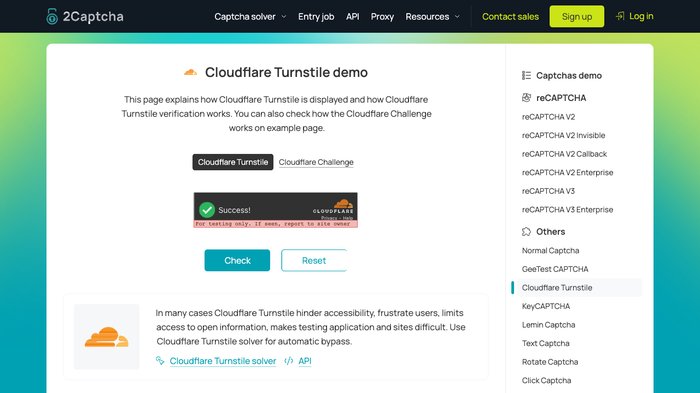Click the Sign up button
Image resolution: width=700 pixels, height=393 pixels.
click(x=576, y=17)
